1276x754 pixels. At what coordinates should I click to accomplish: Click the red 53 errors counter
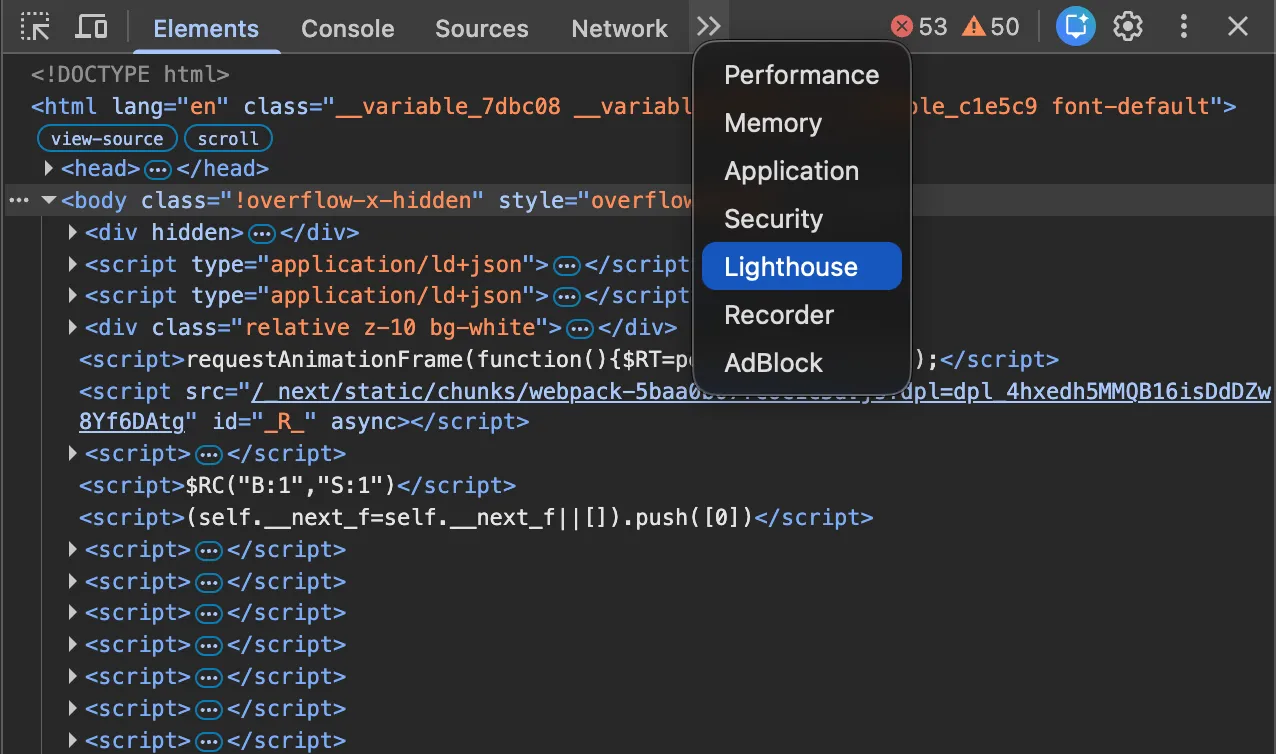(x=919, y=27)
